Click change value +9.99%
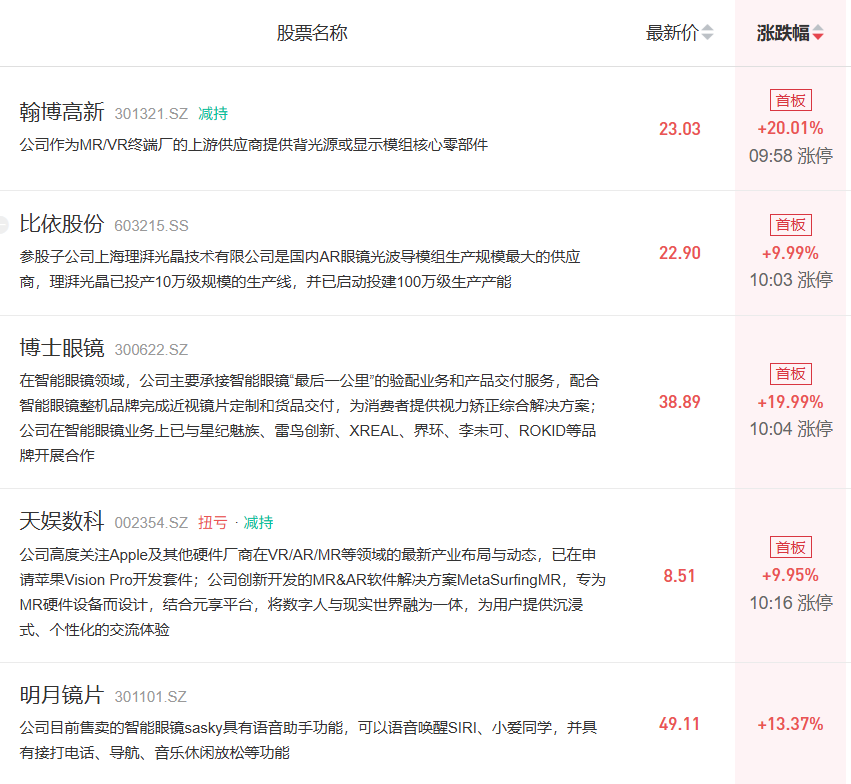Viewport: 851px width, 784px height. [790, 253]
